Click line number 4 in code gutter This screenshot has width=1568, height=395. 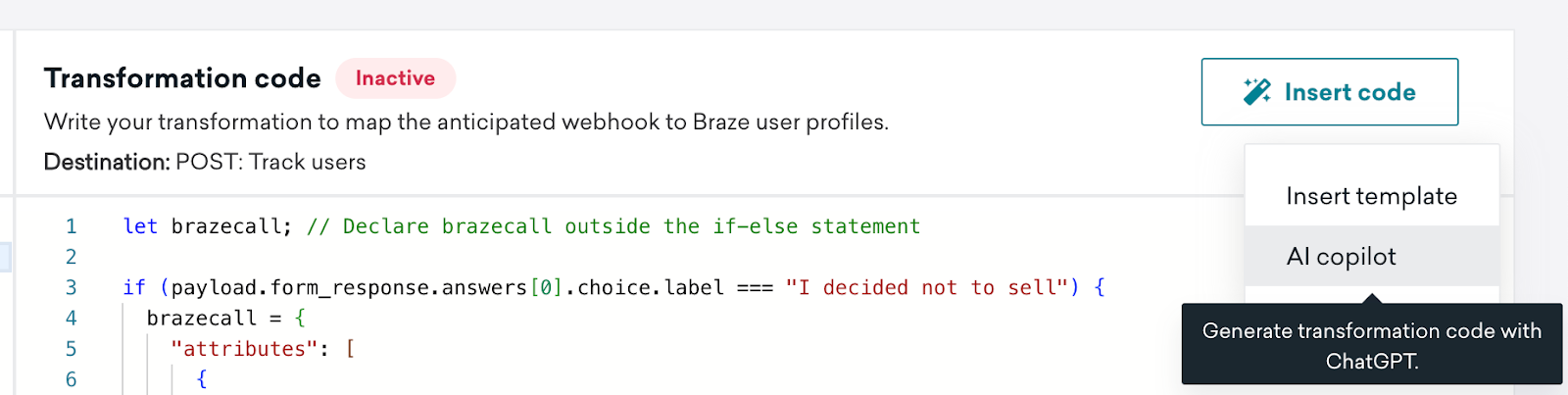[71, 319]
